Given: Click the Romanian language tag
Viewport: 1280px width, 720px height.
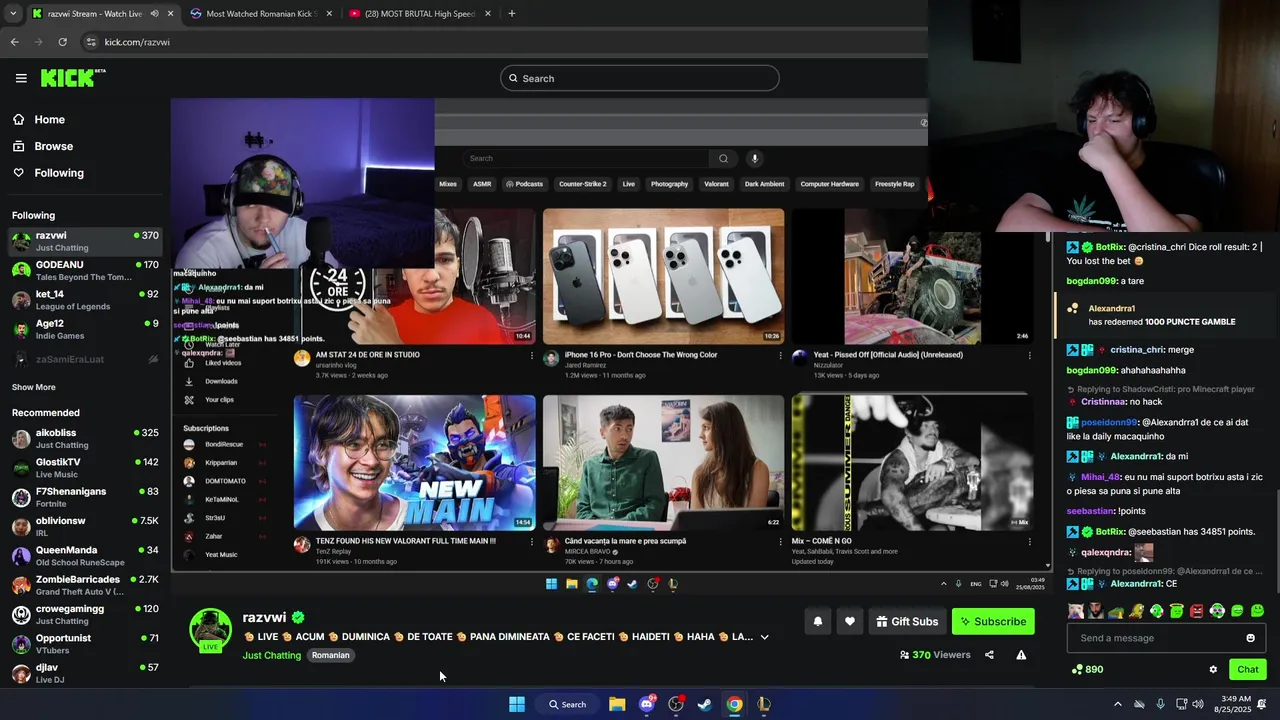Looking at the screenshot, I should (330, 655).
